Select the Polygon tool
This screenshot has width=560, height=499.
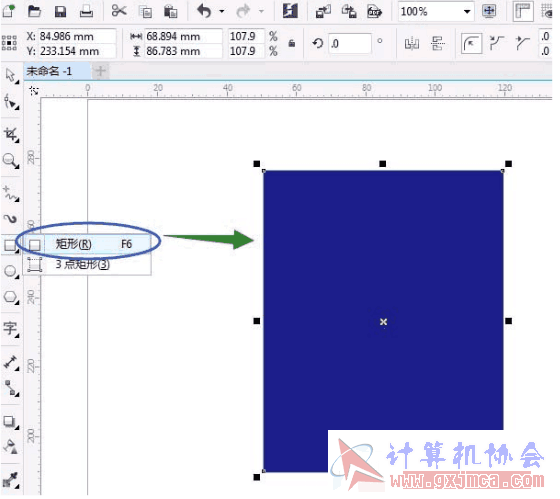pyautogui.click(x=11, y=297)
